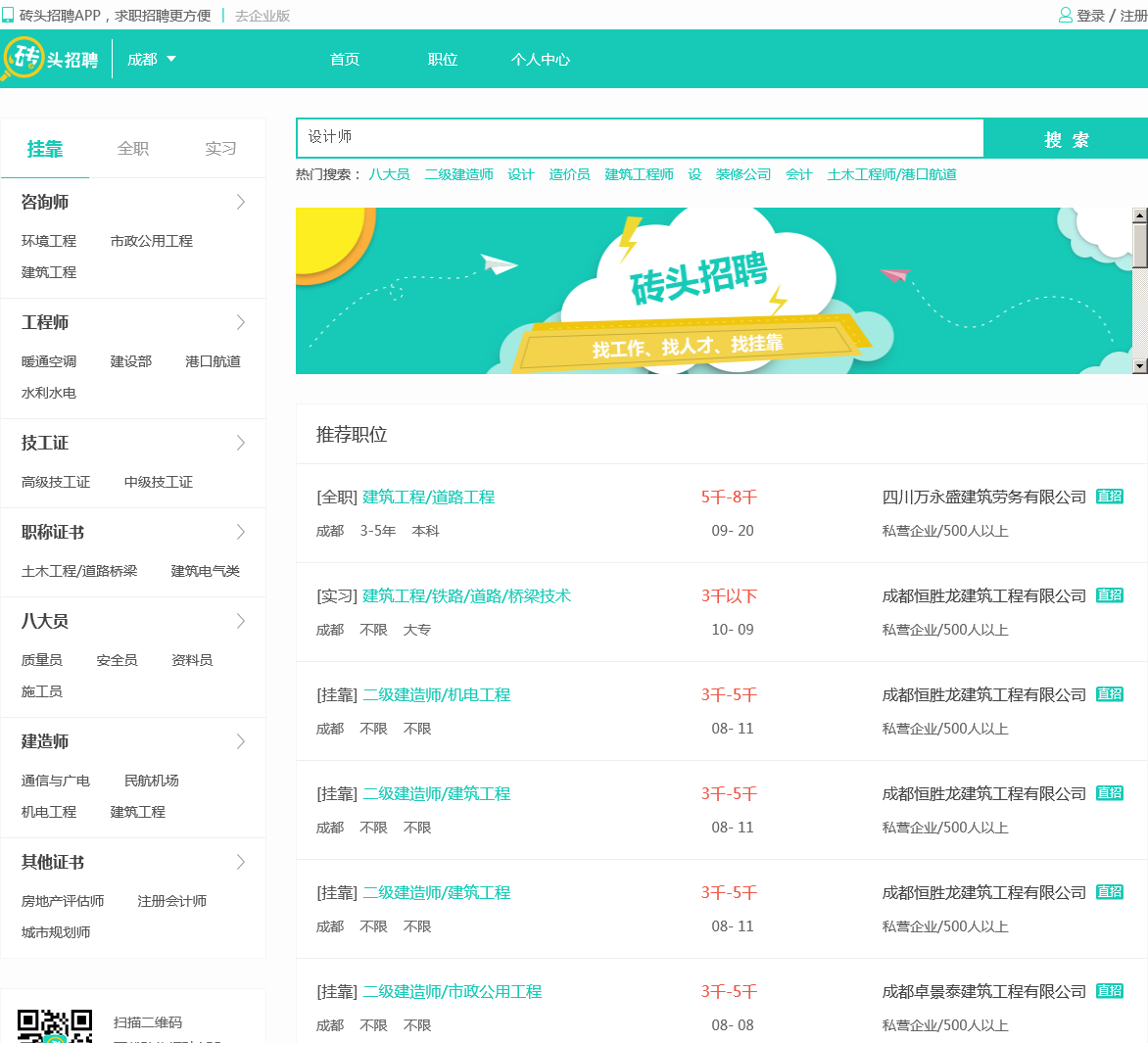Click the QR code image

pyautogui.click(x=55, y=1025)
